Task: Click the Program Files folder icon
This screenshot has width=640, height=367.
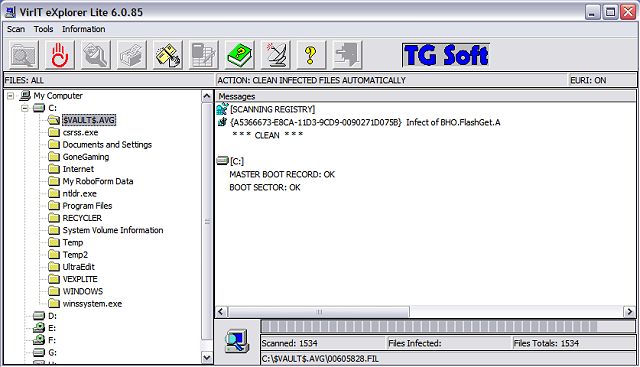Action: tap(53, 205)
